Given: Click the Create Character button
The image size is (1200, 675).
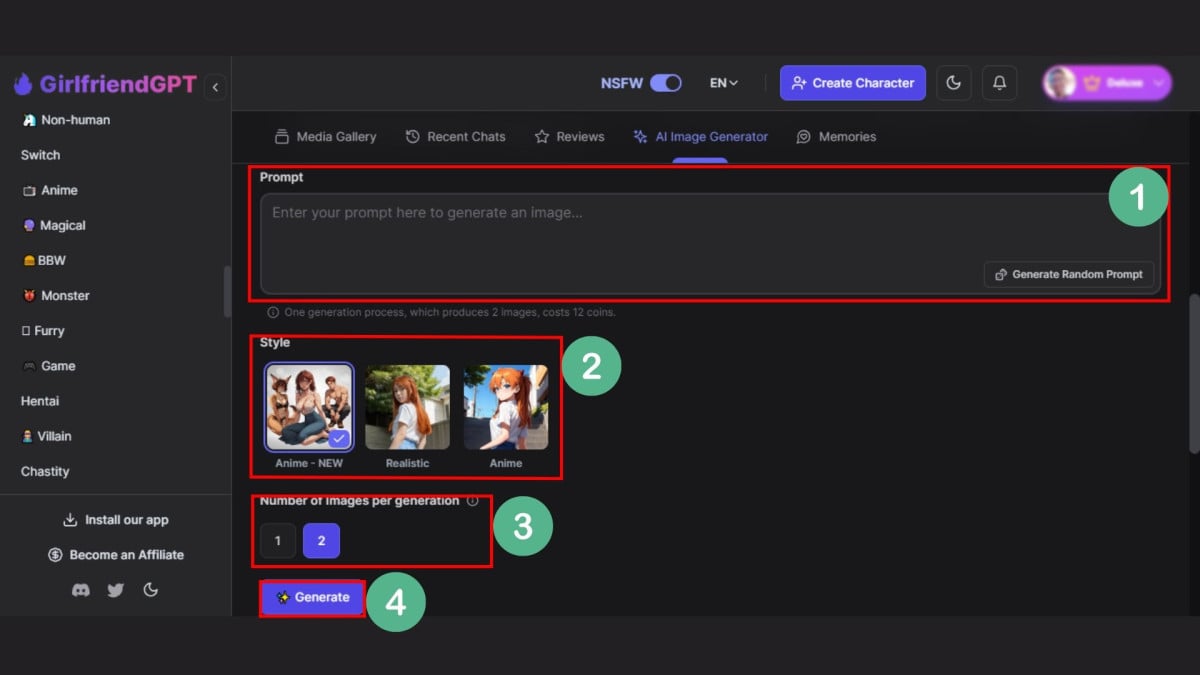Looking at the screenshot, I should click(x=852, y=83).
